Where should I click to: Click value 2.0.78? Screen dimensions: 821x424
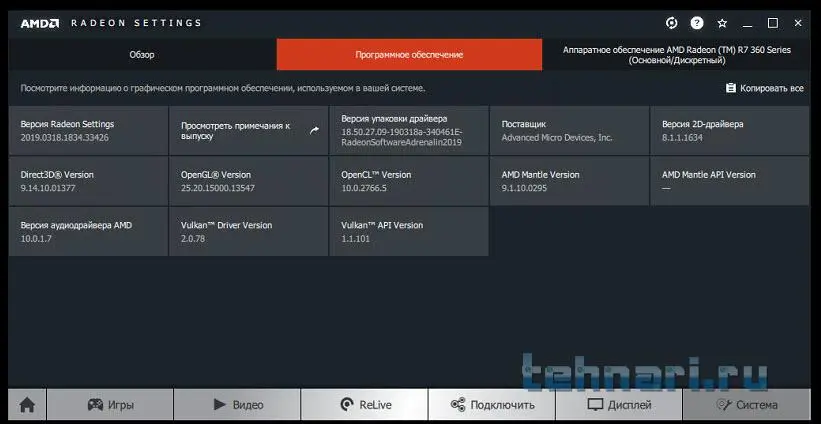(193, 239)
